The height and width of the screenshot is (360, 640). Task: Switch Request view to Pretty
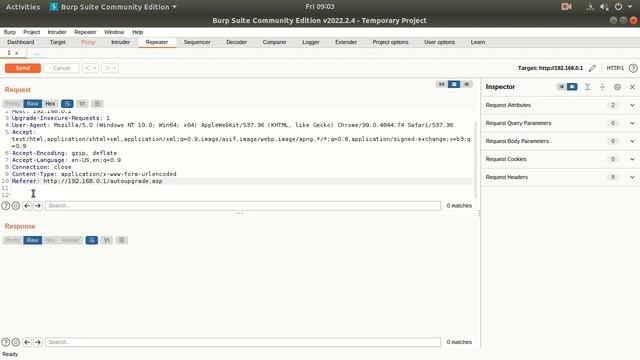pos(13,104)
